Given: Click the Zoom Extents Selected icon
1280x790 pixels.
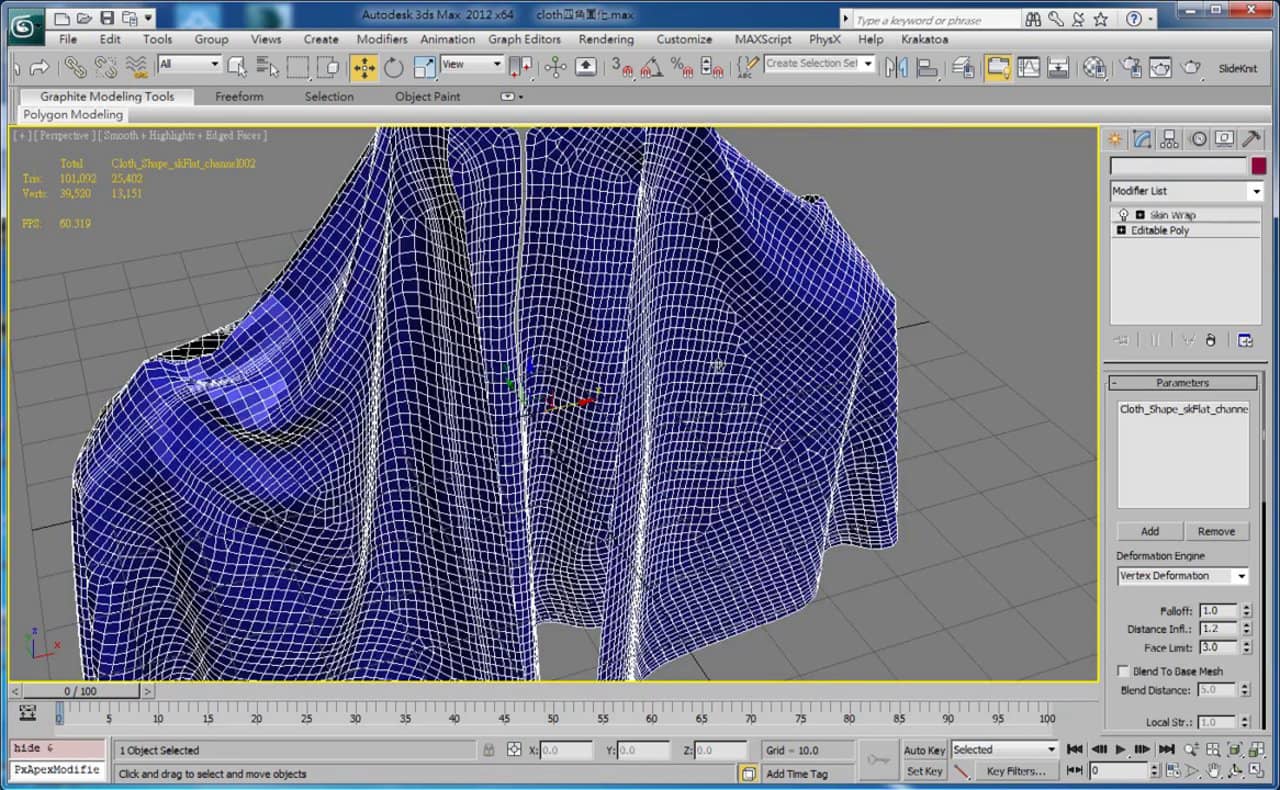Looking at the screenshot, I should coord(1233,749).
